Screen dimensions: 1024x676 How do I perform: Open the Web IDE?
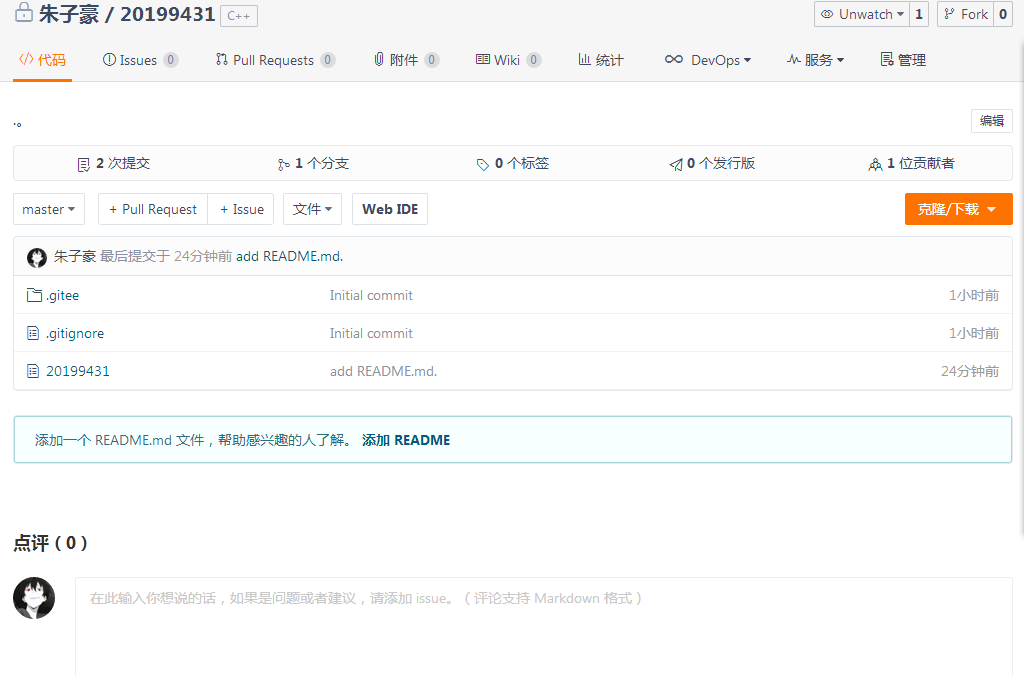click(390, 209)
